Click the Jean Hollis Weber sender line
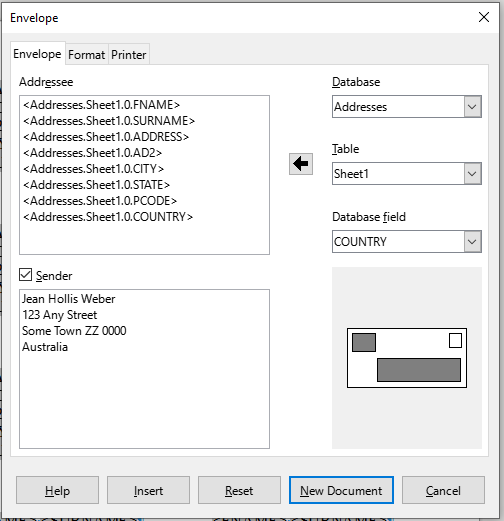Image resolution: width=504 pixels, height=521 pixels. [69, 299]
